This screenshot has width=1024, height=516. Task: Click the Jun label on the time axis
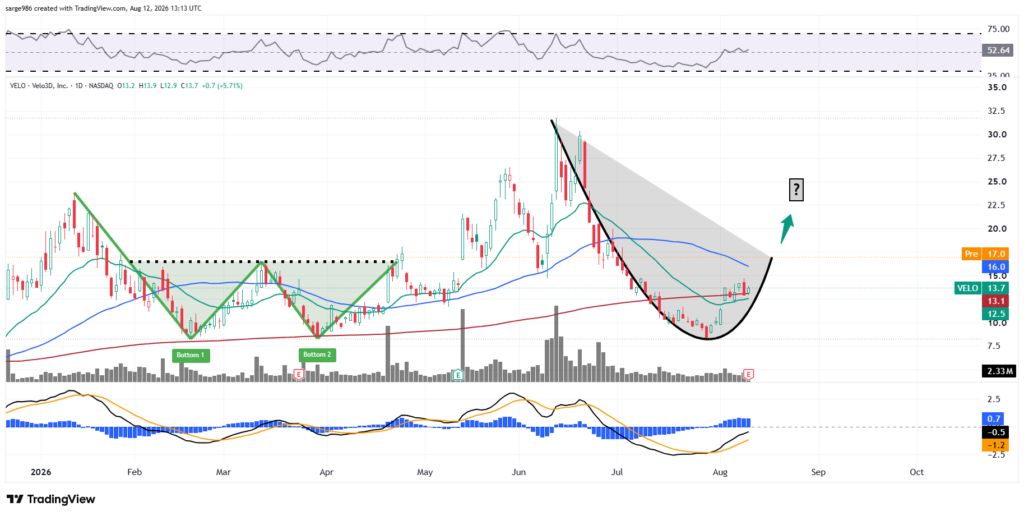[519, 472]
